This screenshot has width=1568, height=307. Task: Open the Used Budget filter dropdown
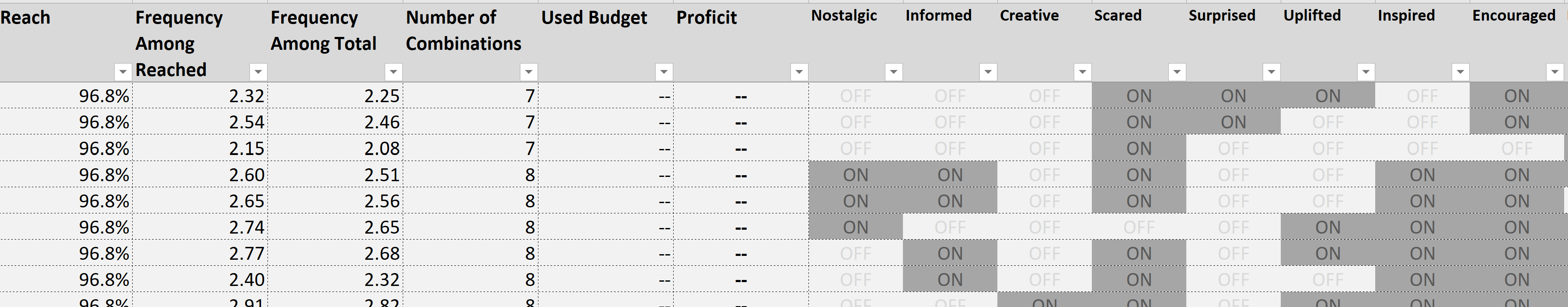[663, 72]
